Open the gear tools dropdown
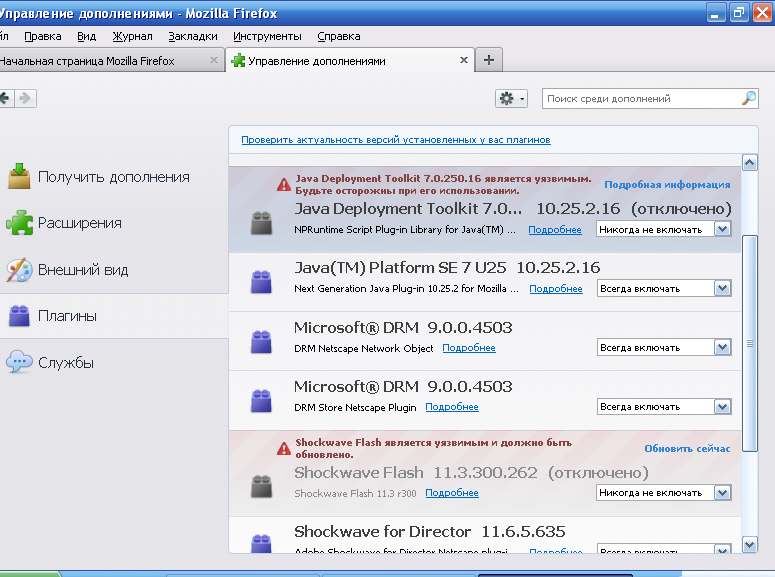 pyautogui.click(x=511, y=98)
